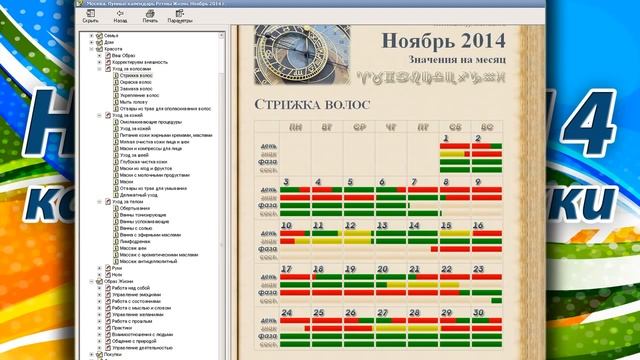Select Управление деятельностью in the tree
This screenshot has width=640, height=360.
click(x=142, y=348)
